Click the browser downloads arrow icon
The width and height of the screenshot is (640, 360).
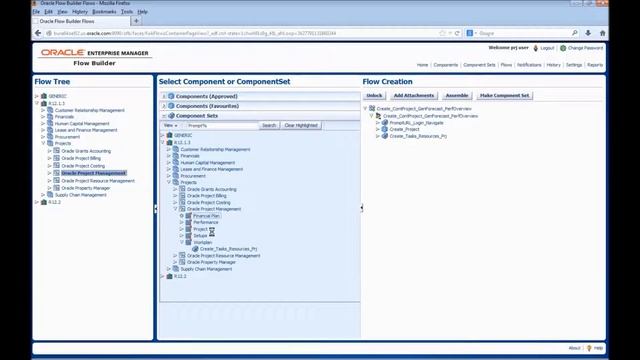(x=588, y=33)
